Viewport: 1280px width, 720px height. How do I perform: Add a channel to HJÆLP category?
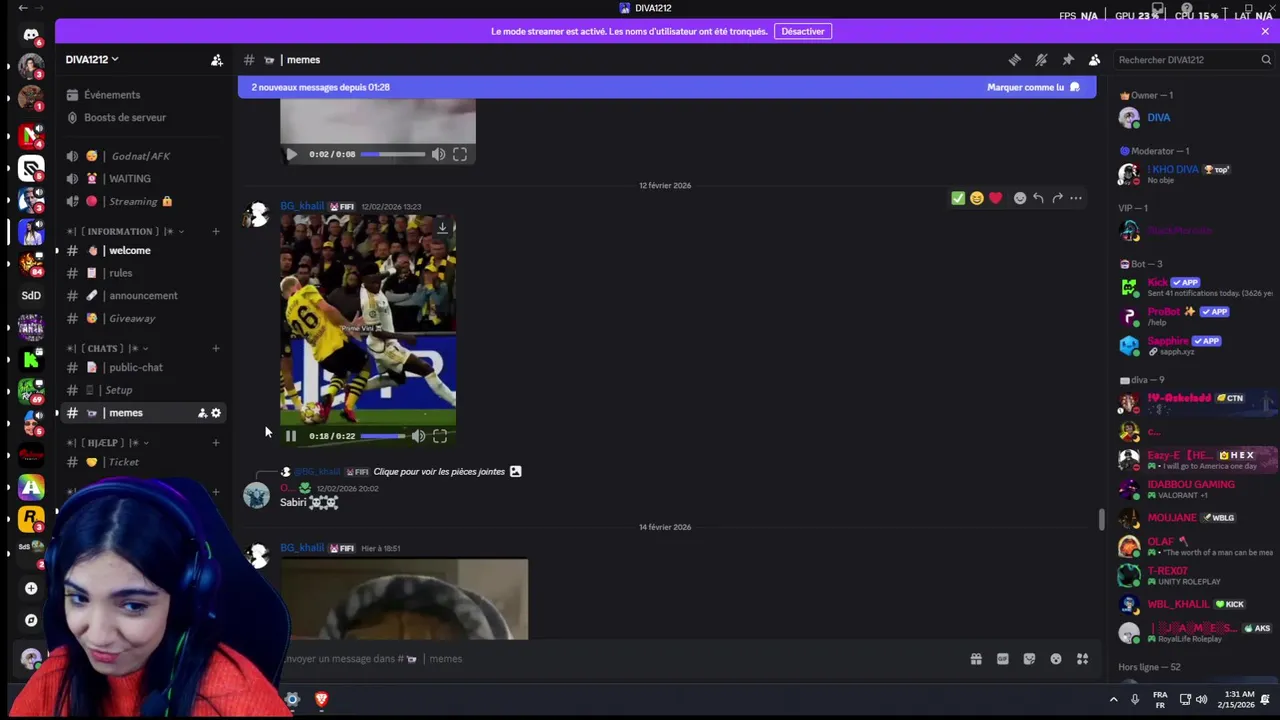[216, 442]
